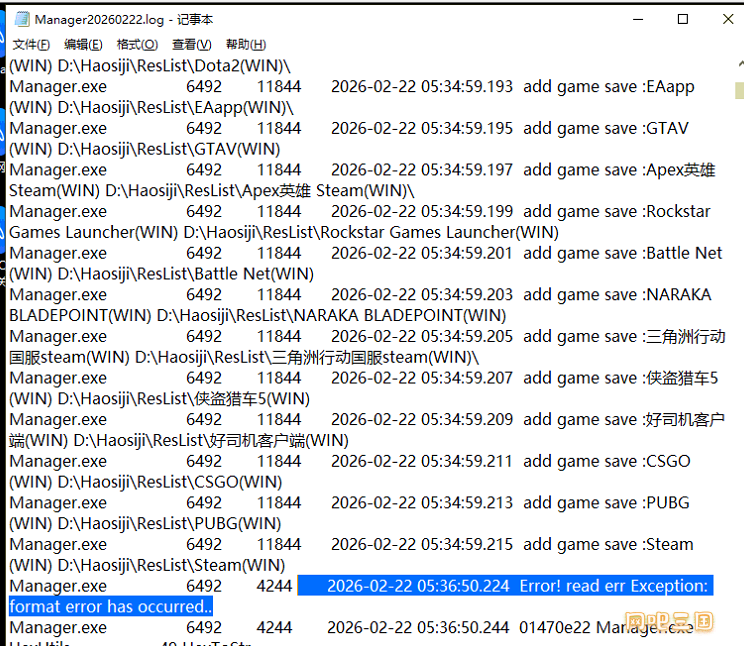The height and width of the screenshot is (646, 744).
Task: Click the 'D:\Haosiji\ResList\Steam(WIN)' path
Action: [171, 565]
